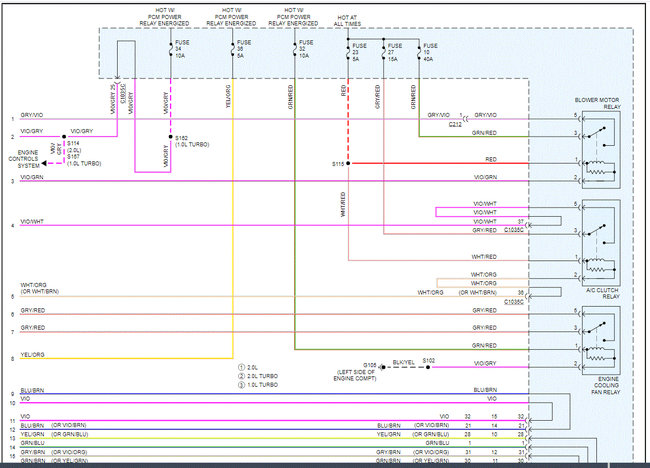This screenshot has height=468, width=650.
Task: Click the "GRY/VIO" label on line 1 at left
Action: tap(32, 115)
